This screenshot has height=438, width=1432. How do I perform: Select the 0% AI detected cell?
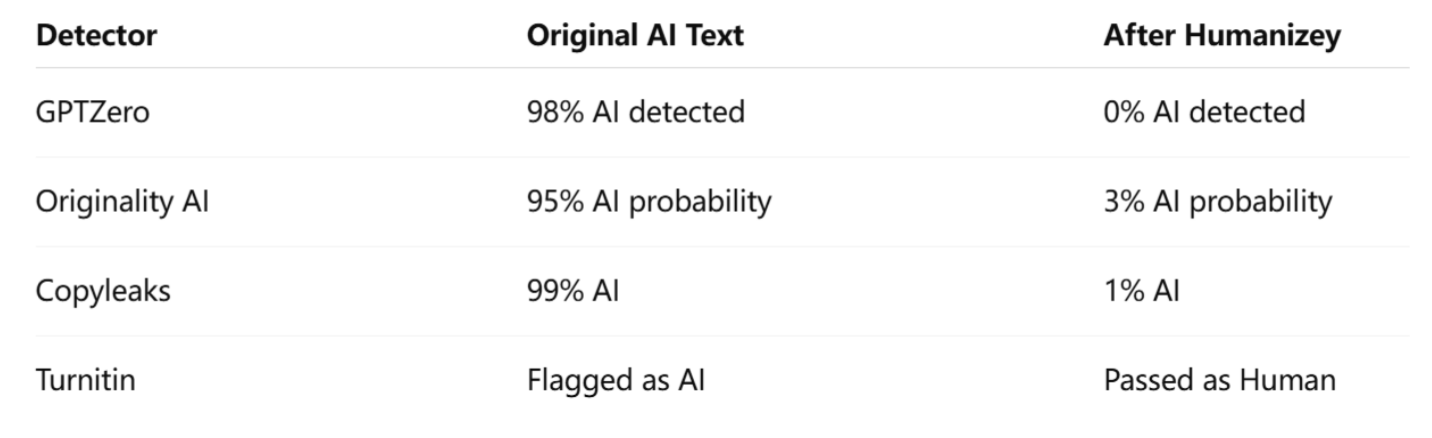[x=1204, y=111]
